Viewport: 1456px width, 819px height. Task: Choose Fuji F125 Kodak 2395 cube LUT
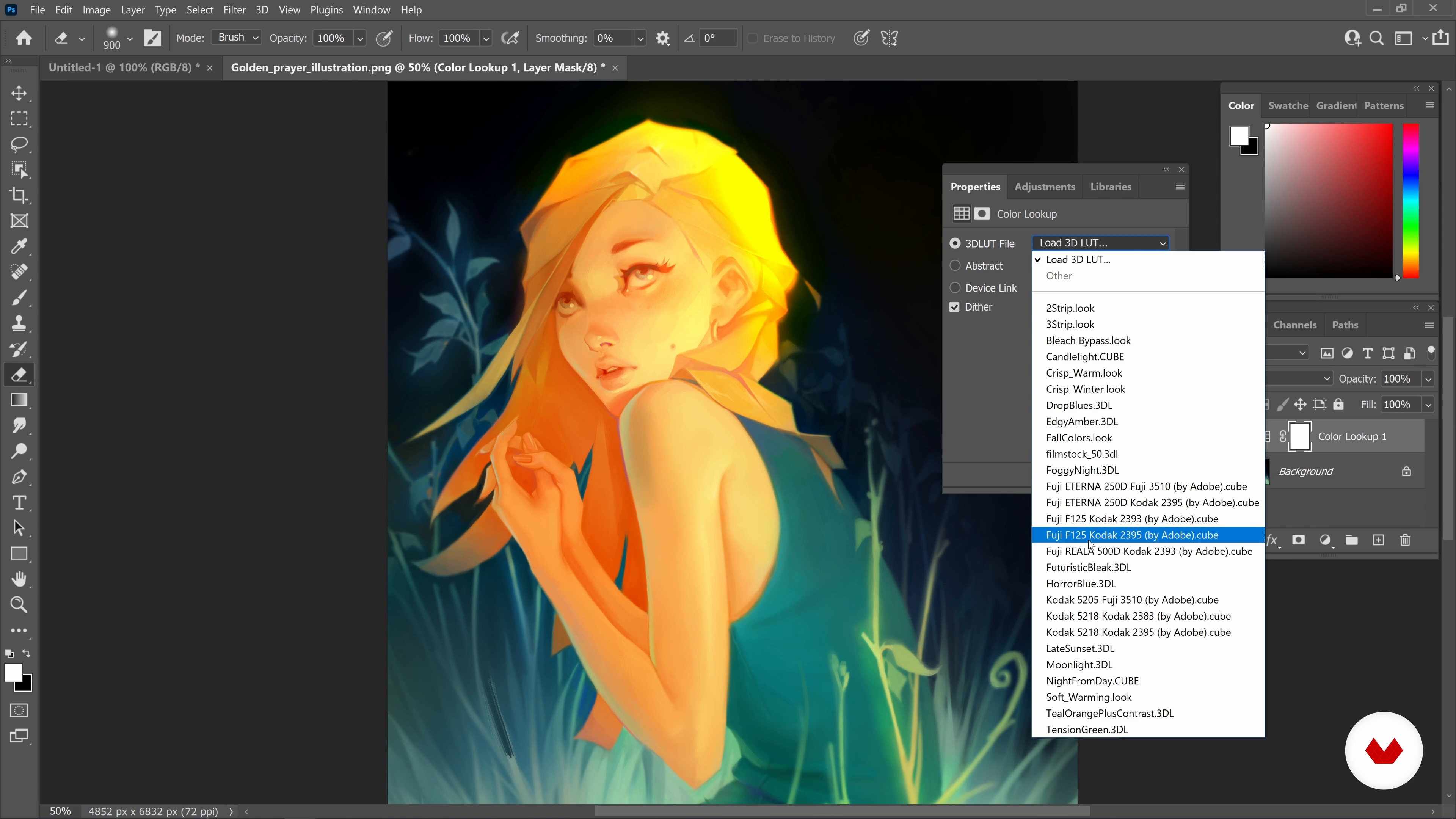[1147, 535]
